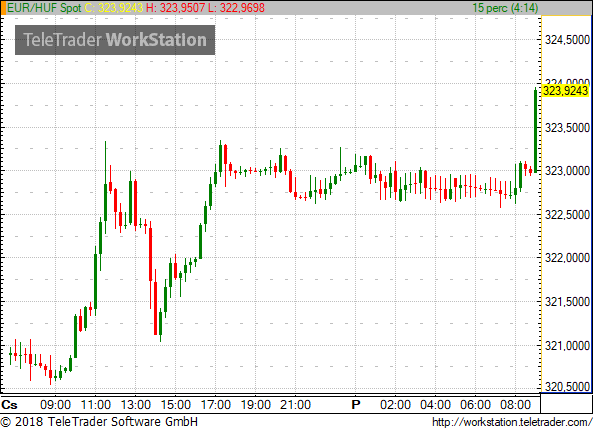Click the tall green final candle

tap(536, 130)
